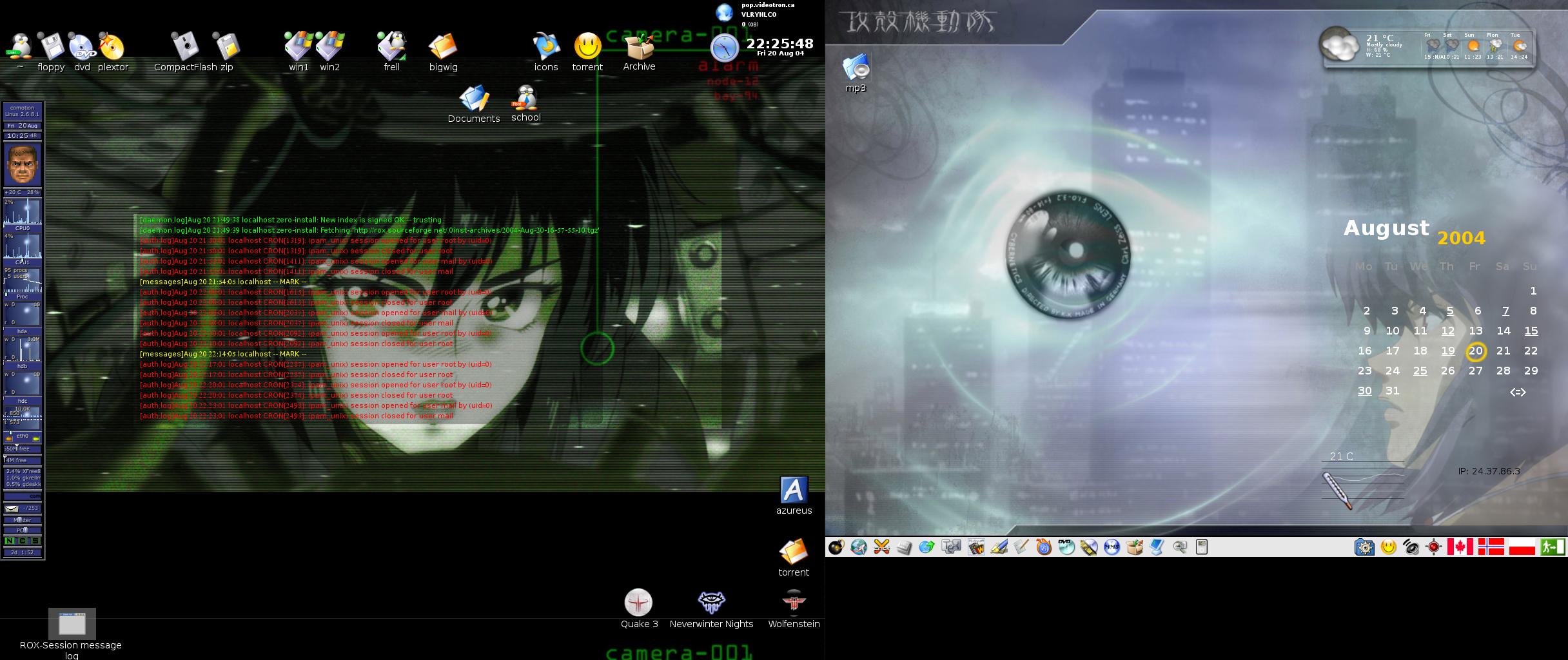Viewport: 1568px width, 660px height.
Task: Open the globe web browser launcher
Action: point(859,547)
